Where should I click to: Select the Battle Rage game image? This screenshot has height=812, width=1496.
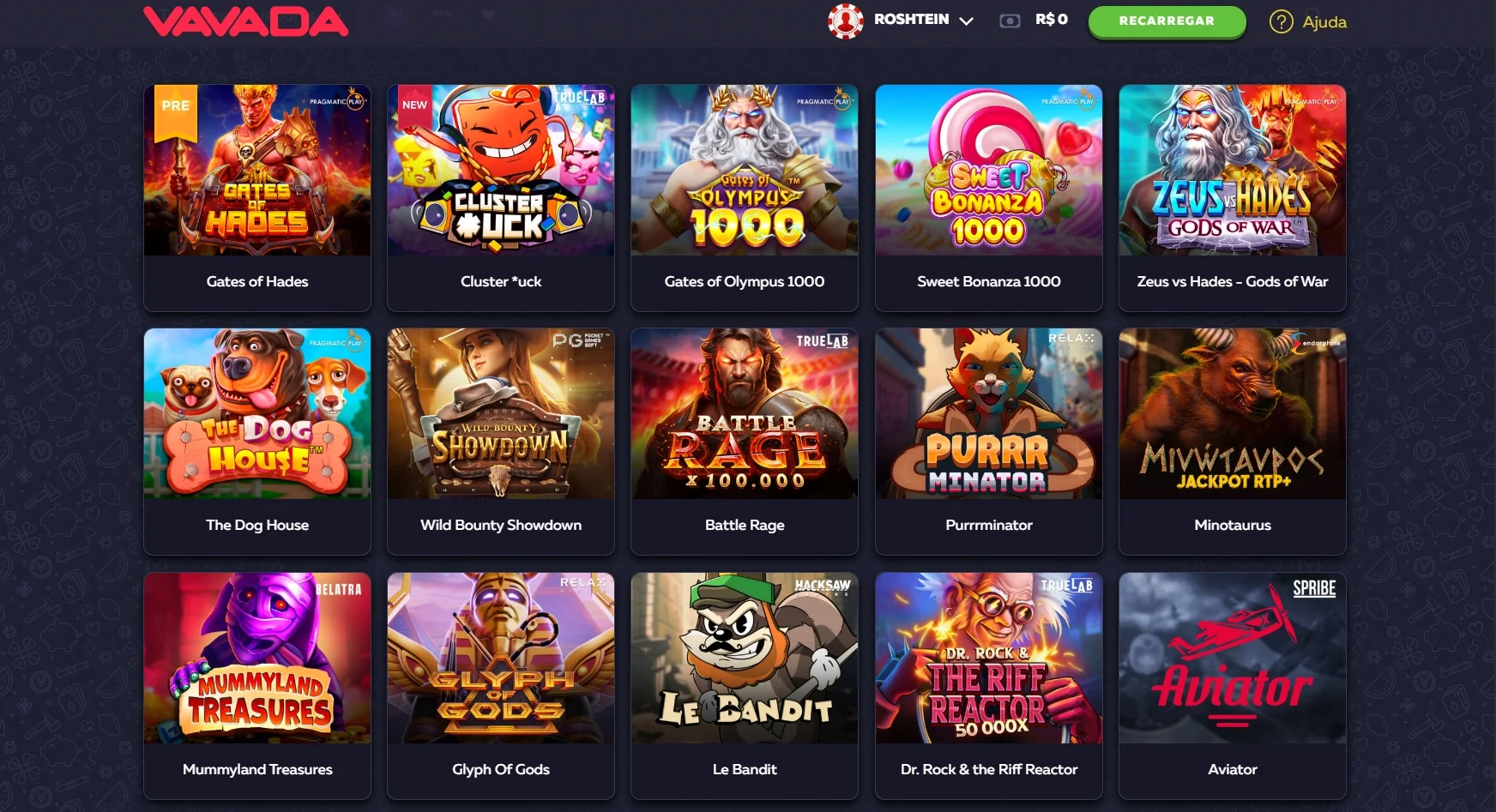[745, 413]
